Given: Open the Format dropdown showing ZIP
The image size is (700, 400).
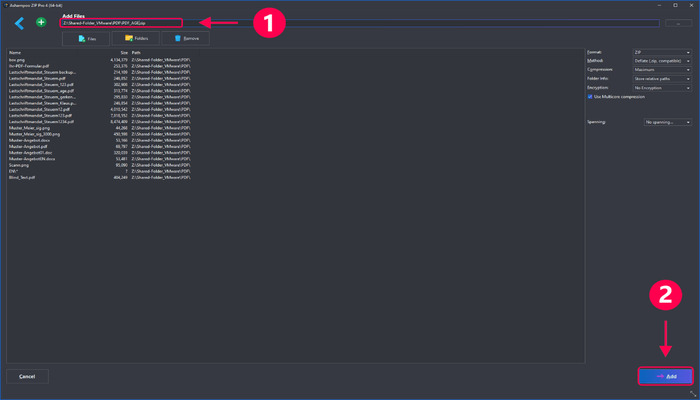Looking at the screenshot, I should click(x=662, y=52).
